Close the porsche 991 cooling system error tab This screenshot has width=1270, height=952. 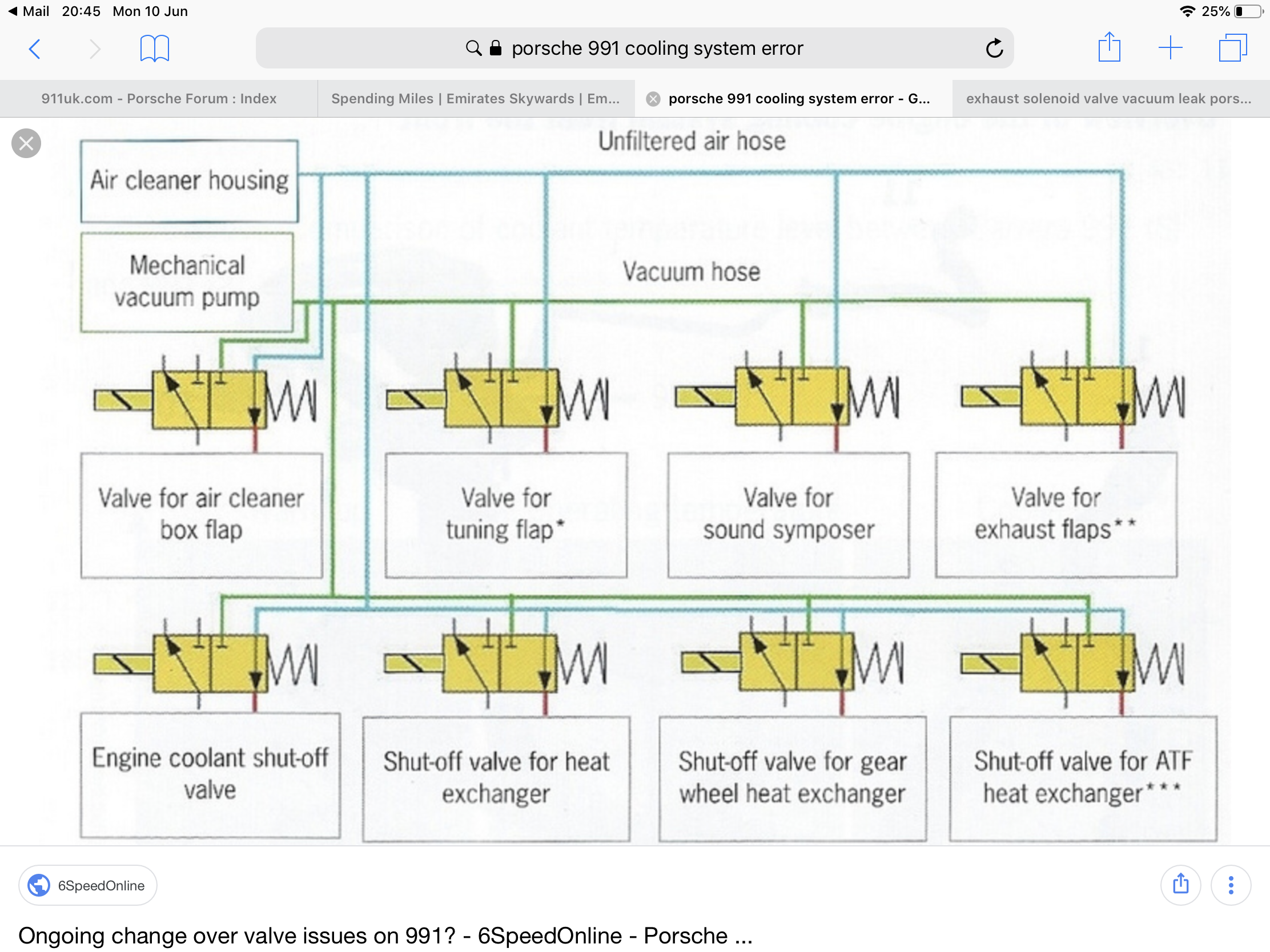(653, 99)
